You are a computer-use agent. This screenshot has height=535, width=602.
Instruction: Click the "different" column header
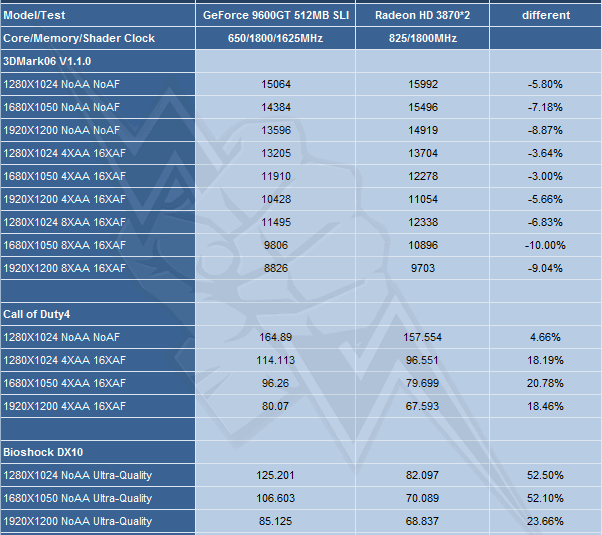coord(546,15)
